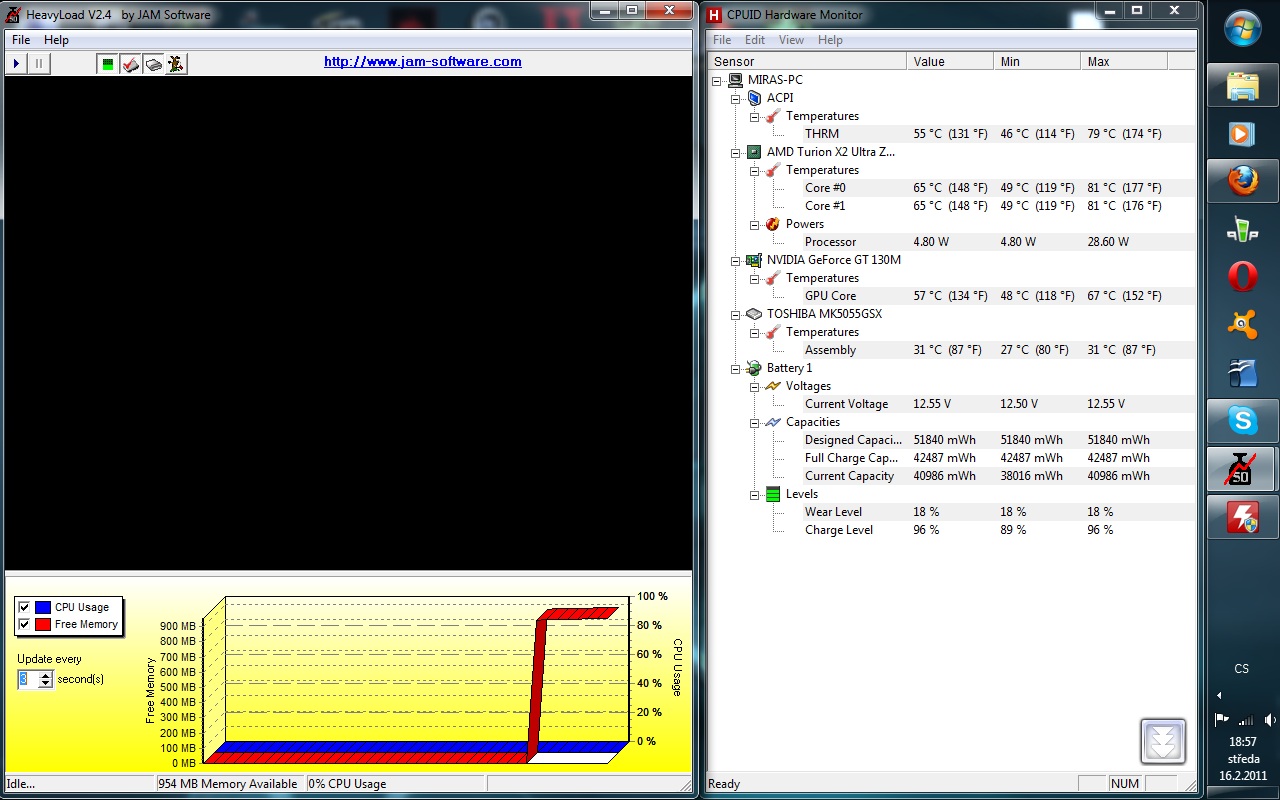Image resolution: width=1280 pixels, height=800 pixels.
Task: Collapse the Battery 1 node
Action: [736, 368]
